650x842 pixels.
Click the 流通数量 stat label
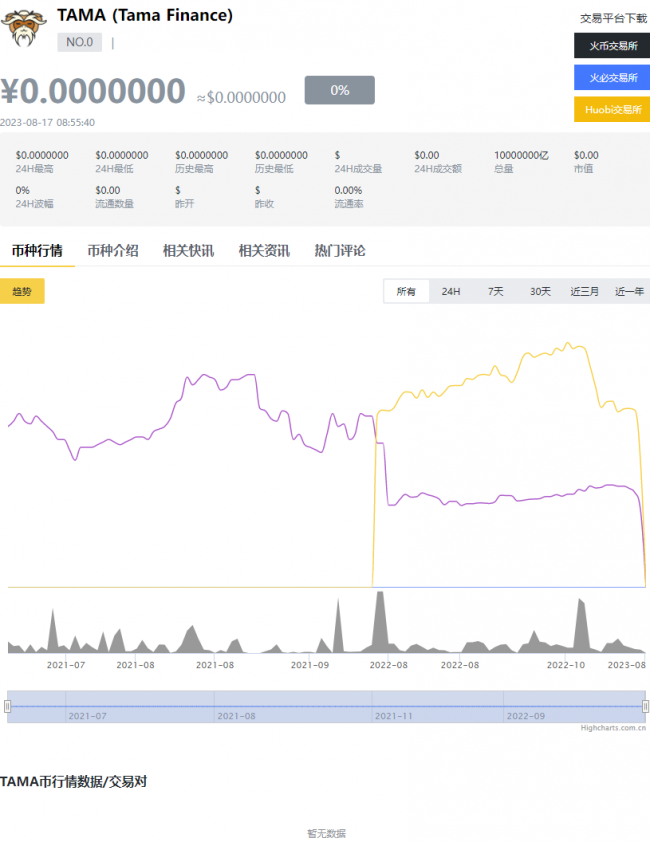point(114,204)
